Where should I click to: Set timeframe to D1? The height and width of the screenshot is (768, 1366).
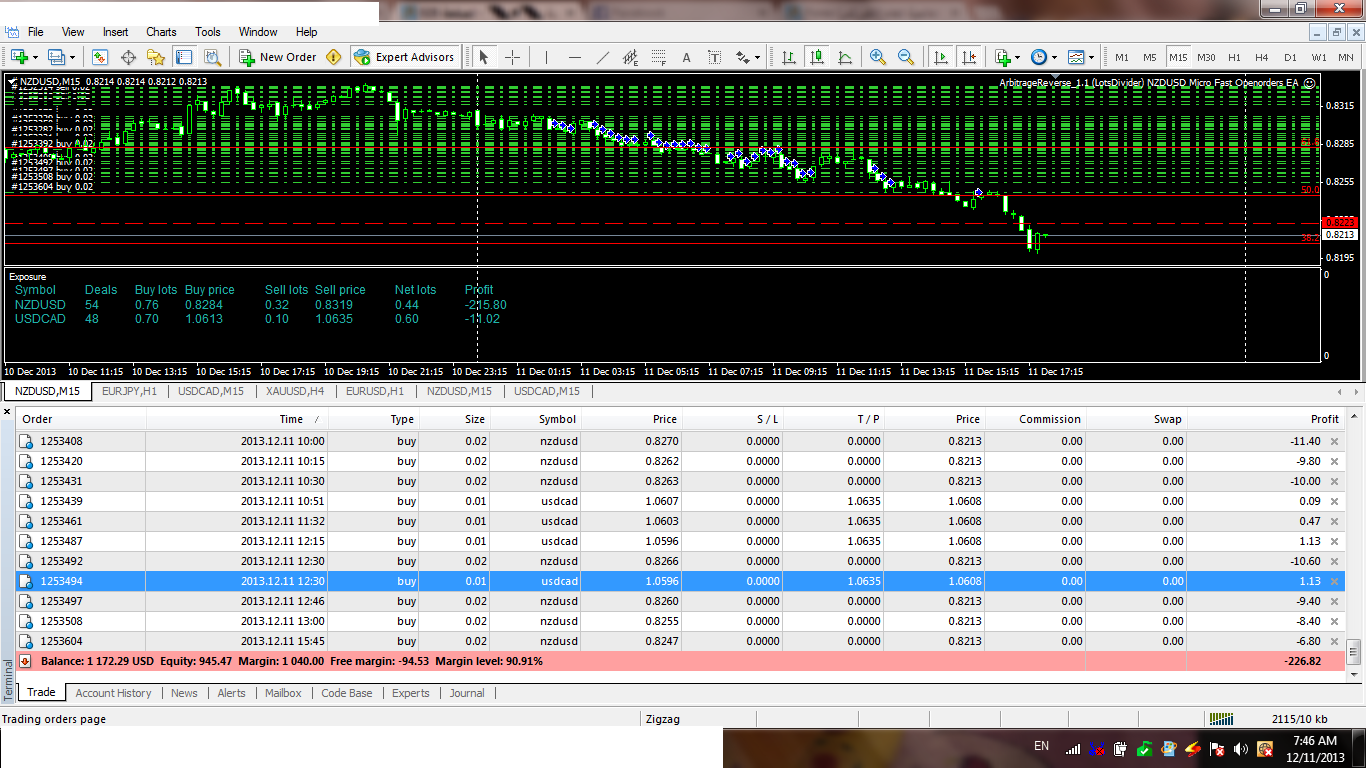click(x=1290, y=57)
